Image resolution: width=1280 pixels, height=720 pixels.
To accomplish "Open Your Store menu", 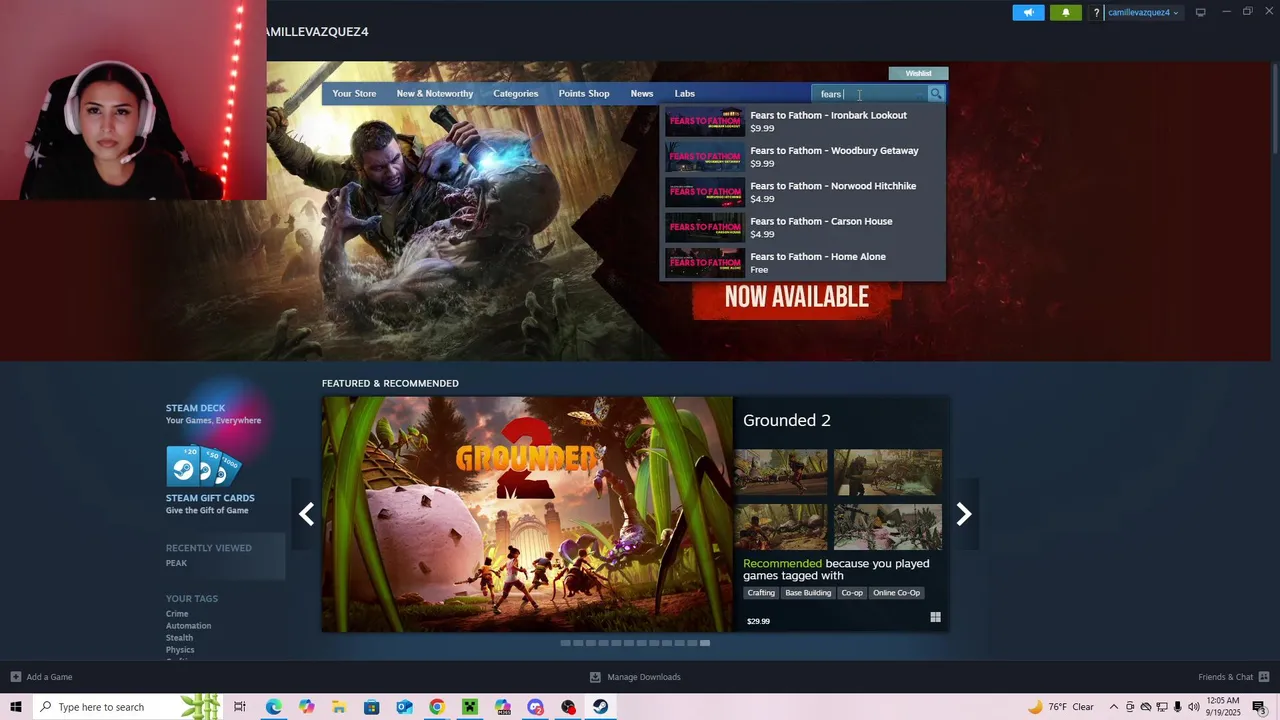I will tap(354, 94).
